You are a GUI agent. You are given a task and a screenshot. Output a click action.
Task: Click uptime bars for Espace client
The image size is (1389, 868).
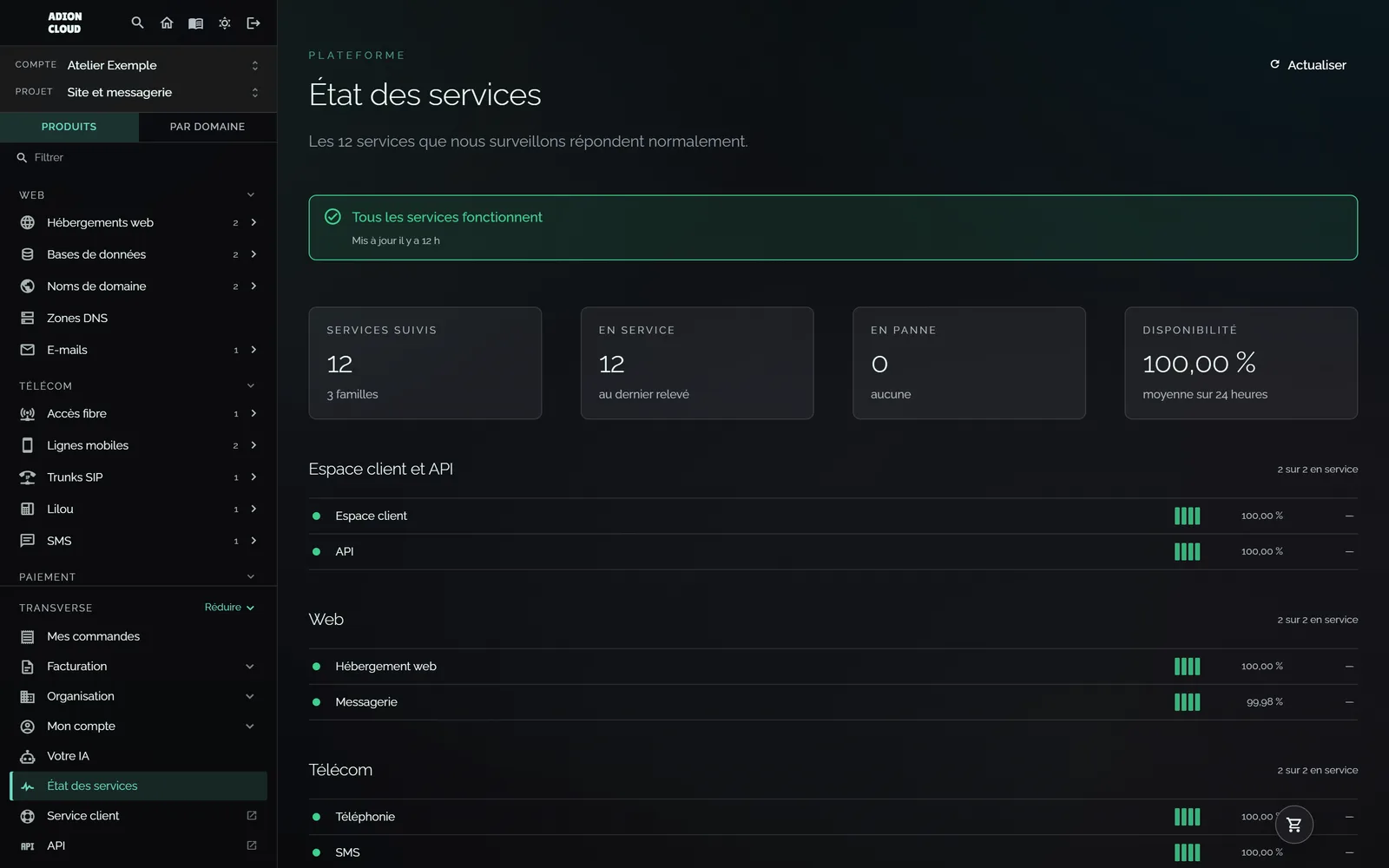pos(1187,516)
